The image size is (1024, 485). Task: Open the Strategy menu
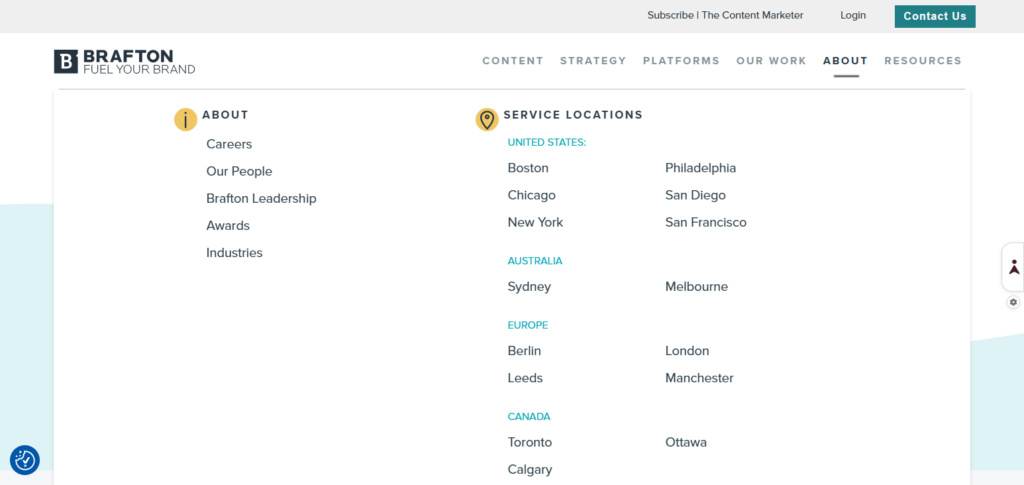[593, 61]
